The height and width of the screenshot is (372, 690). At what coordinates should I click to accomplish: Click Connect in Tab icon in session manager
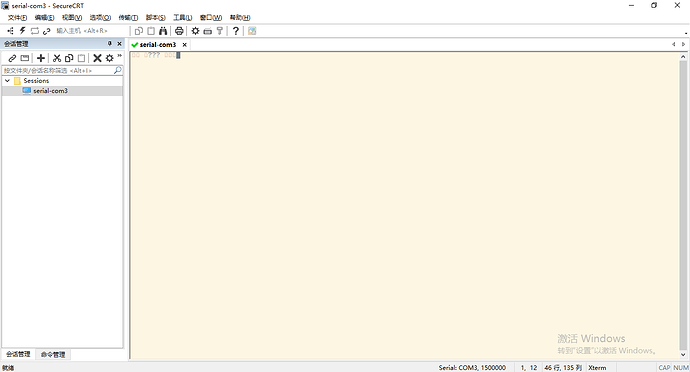25,58
